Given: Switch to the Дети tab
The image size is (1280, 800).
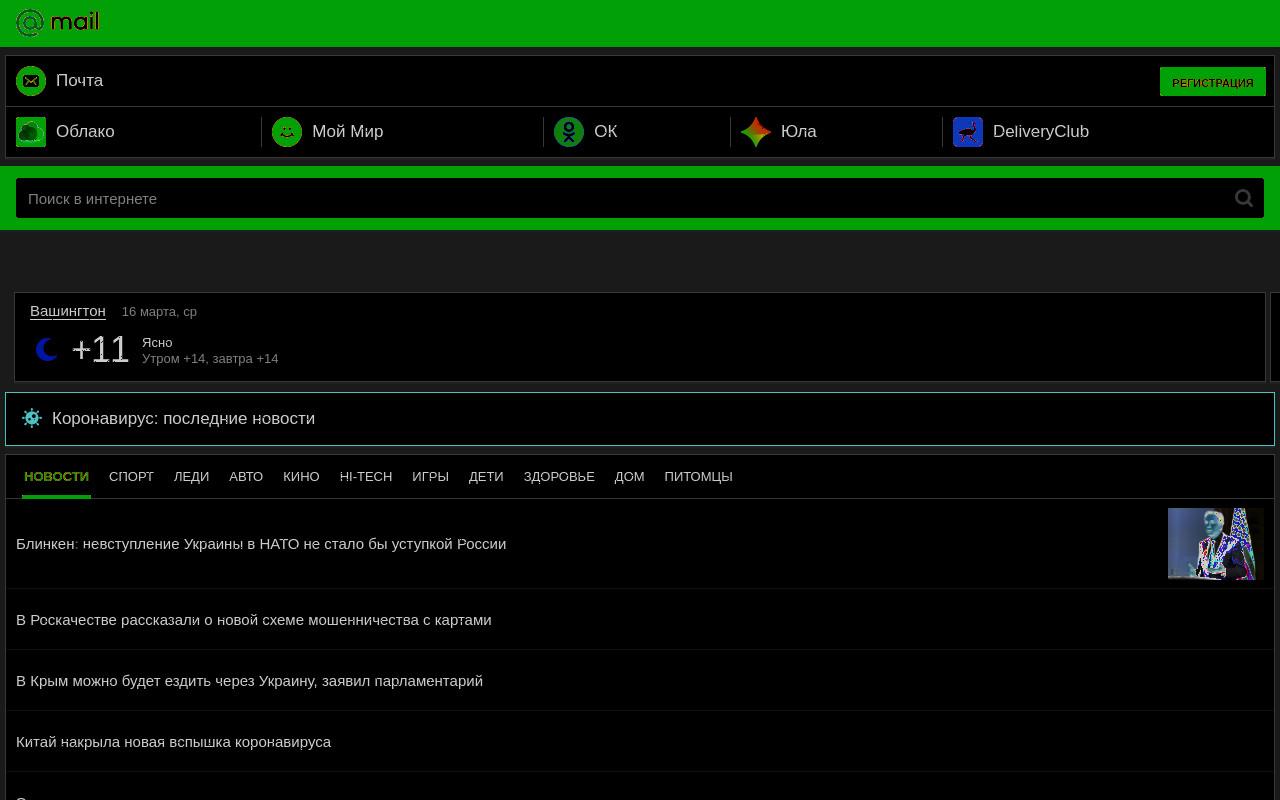Looking at the screenshot, I should [486, 476].
